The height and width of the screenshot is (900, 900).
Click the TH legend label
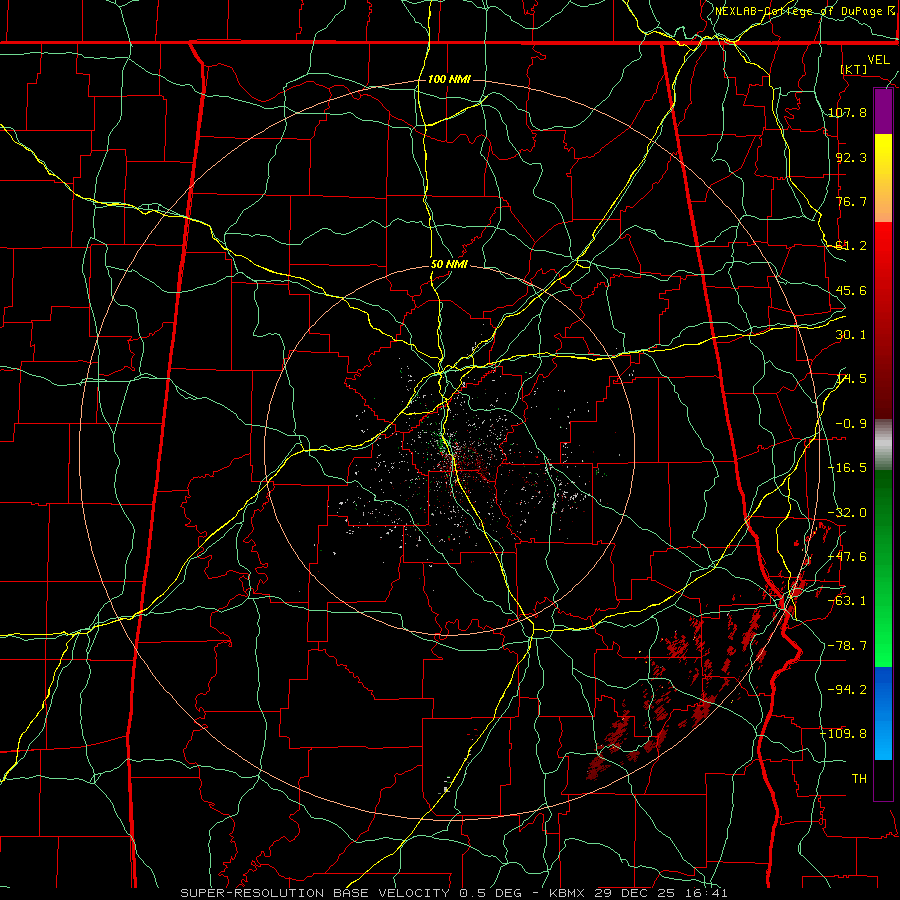(859, 779)
